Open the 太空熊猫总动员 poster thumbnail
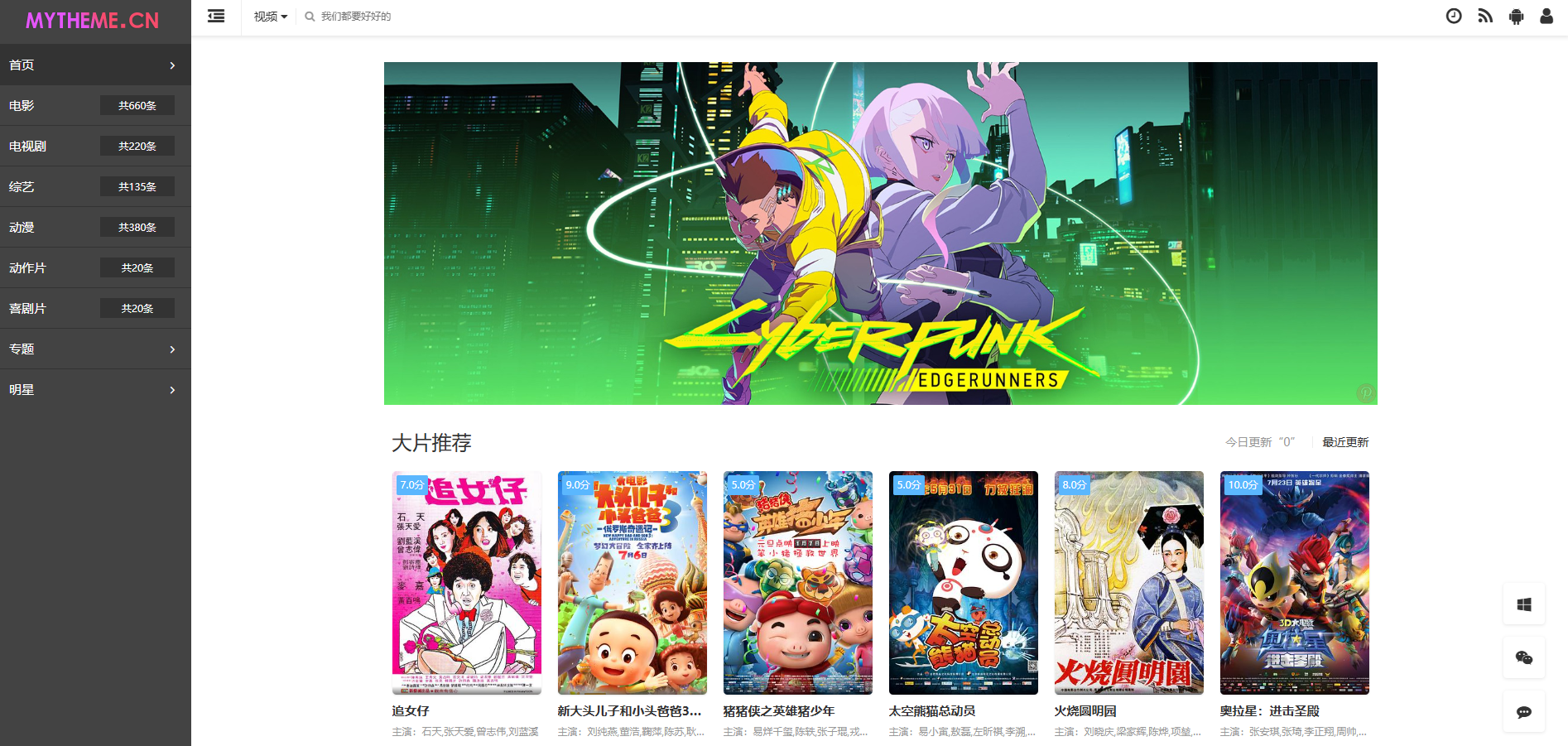This screenshot has height=746, width=1568. click(x=964, y=583)
